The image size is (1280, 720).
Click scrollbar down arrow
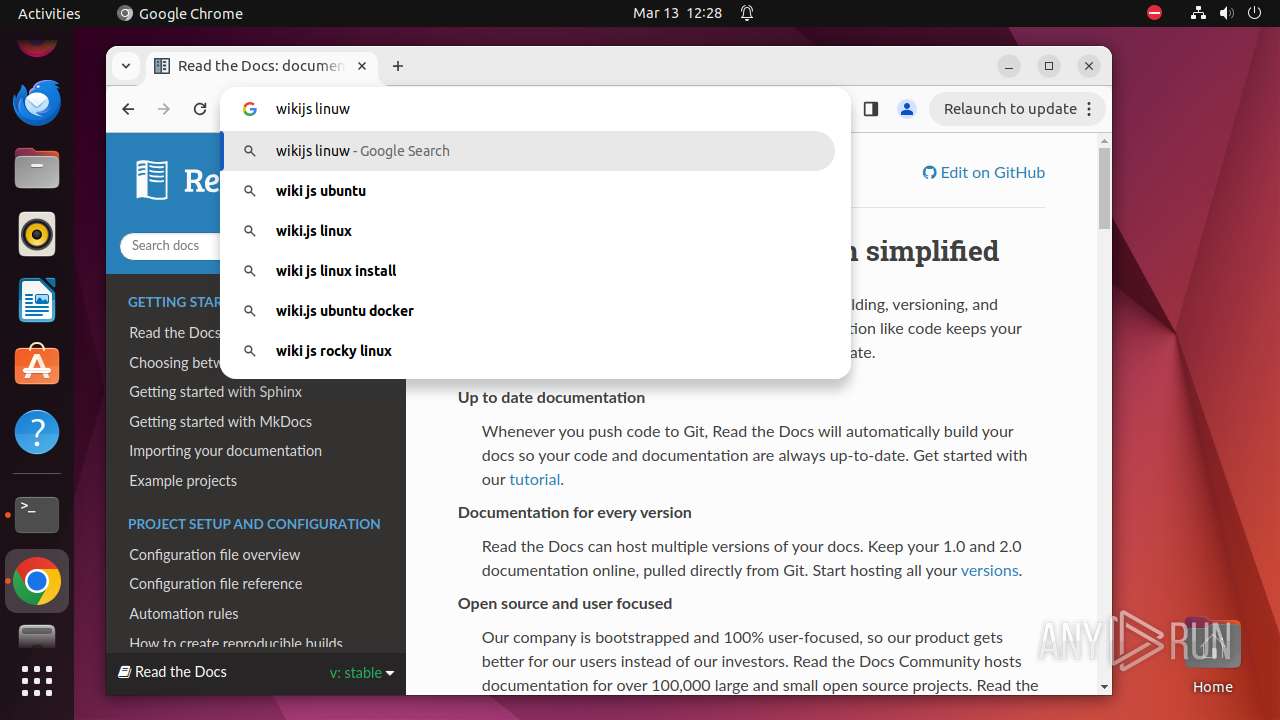coord(1104,687)
